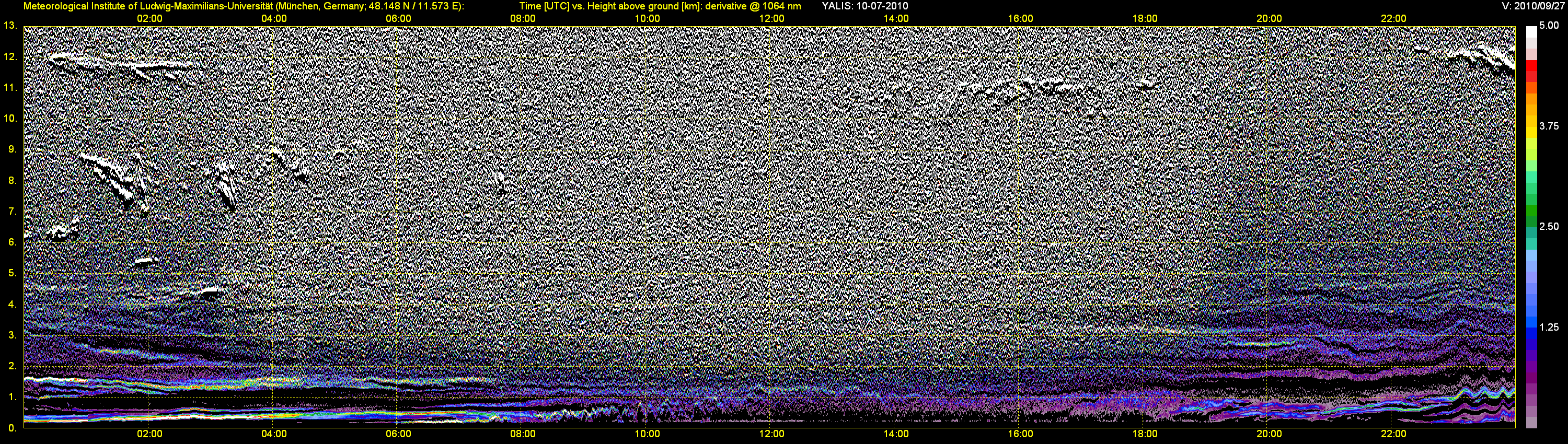The height and width of the screenshot is (444, 1568).
Task: Click the 3.75 colorbar value
Action: coord(1549,126)
